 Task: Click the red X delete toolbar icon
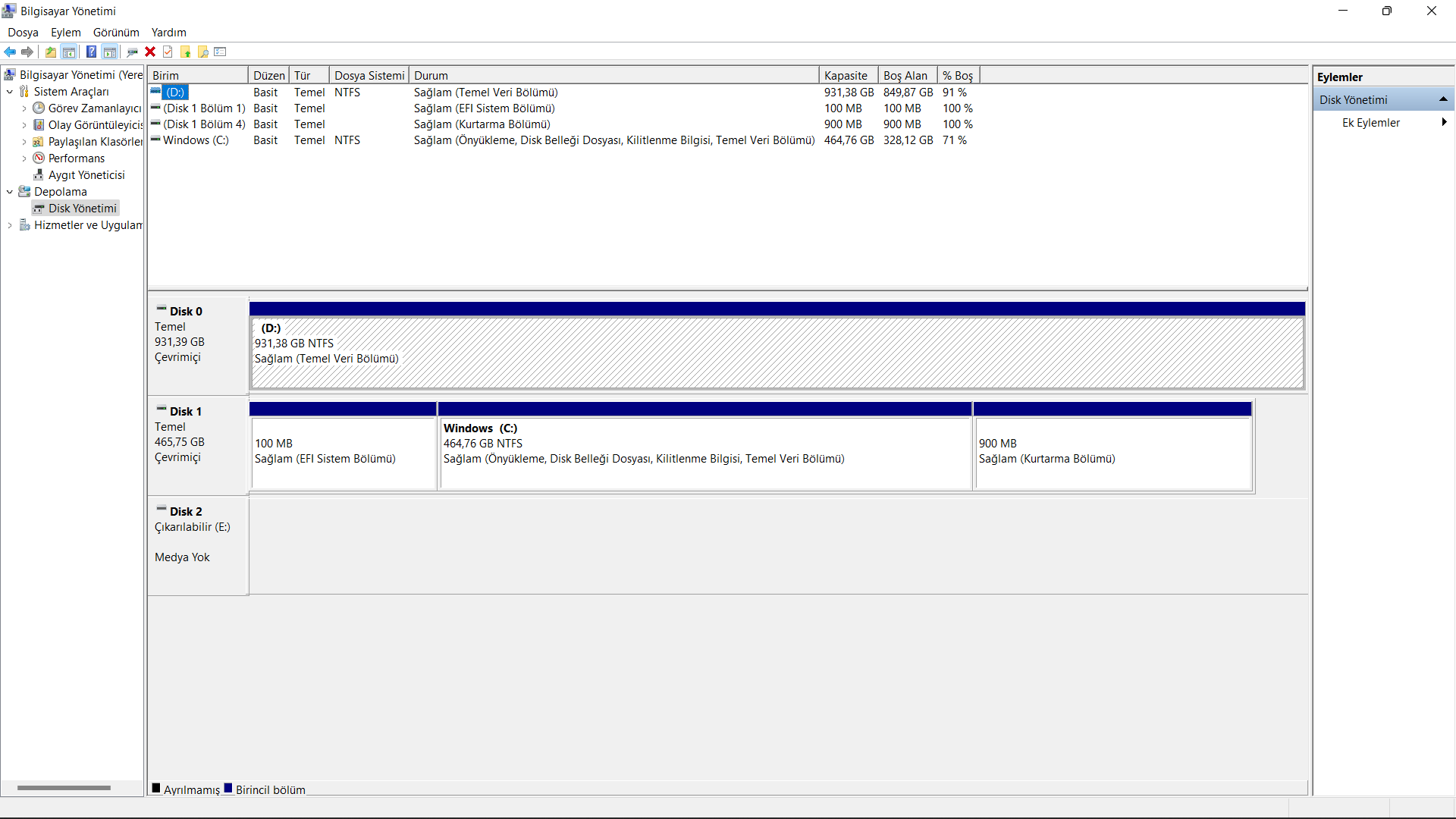click(x=150, y=52)
